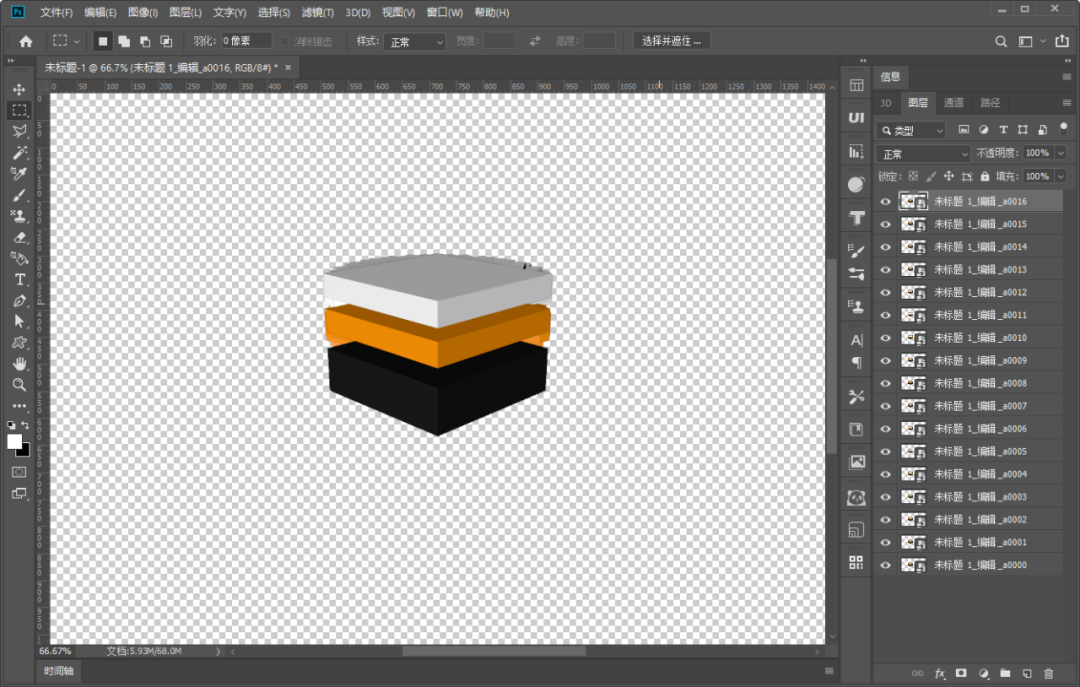Click the 选择并遮住 button
This screenshot has width=1080, height=687.
671,41
